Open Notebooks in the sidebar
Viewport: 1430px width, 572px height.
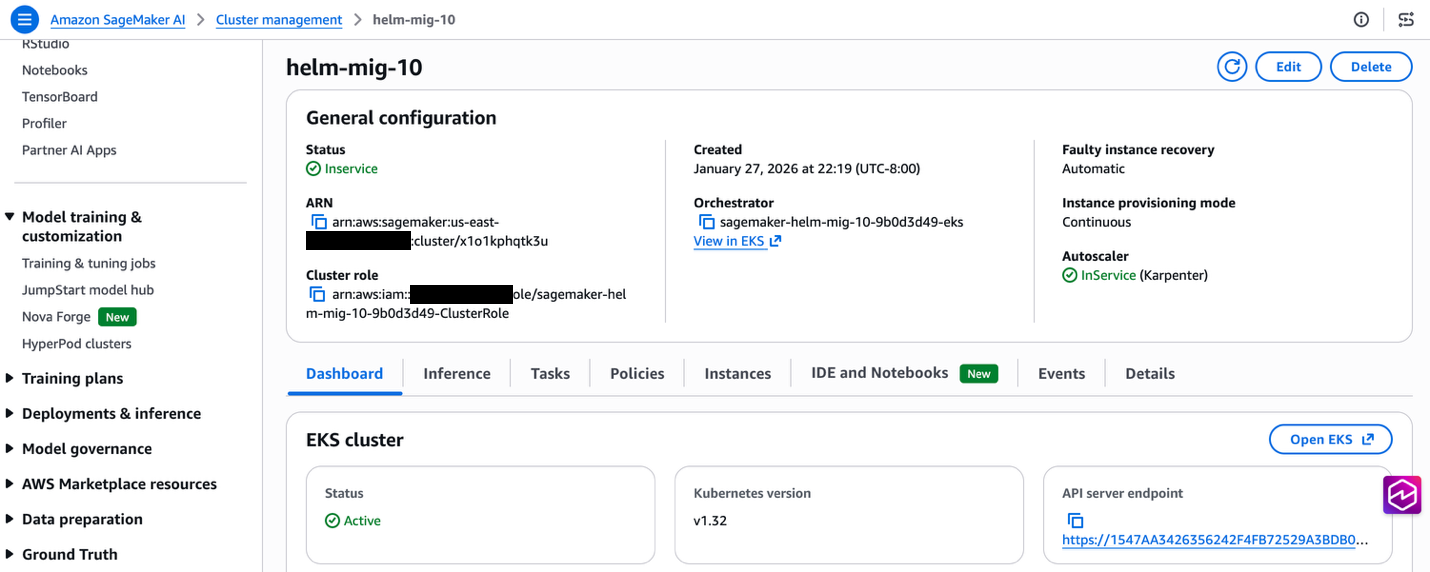(55, 70)
